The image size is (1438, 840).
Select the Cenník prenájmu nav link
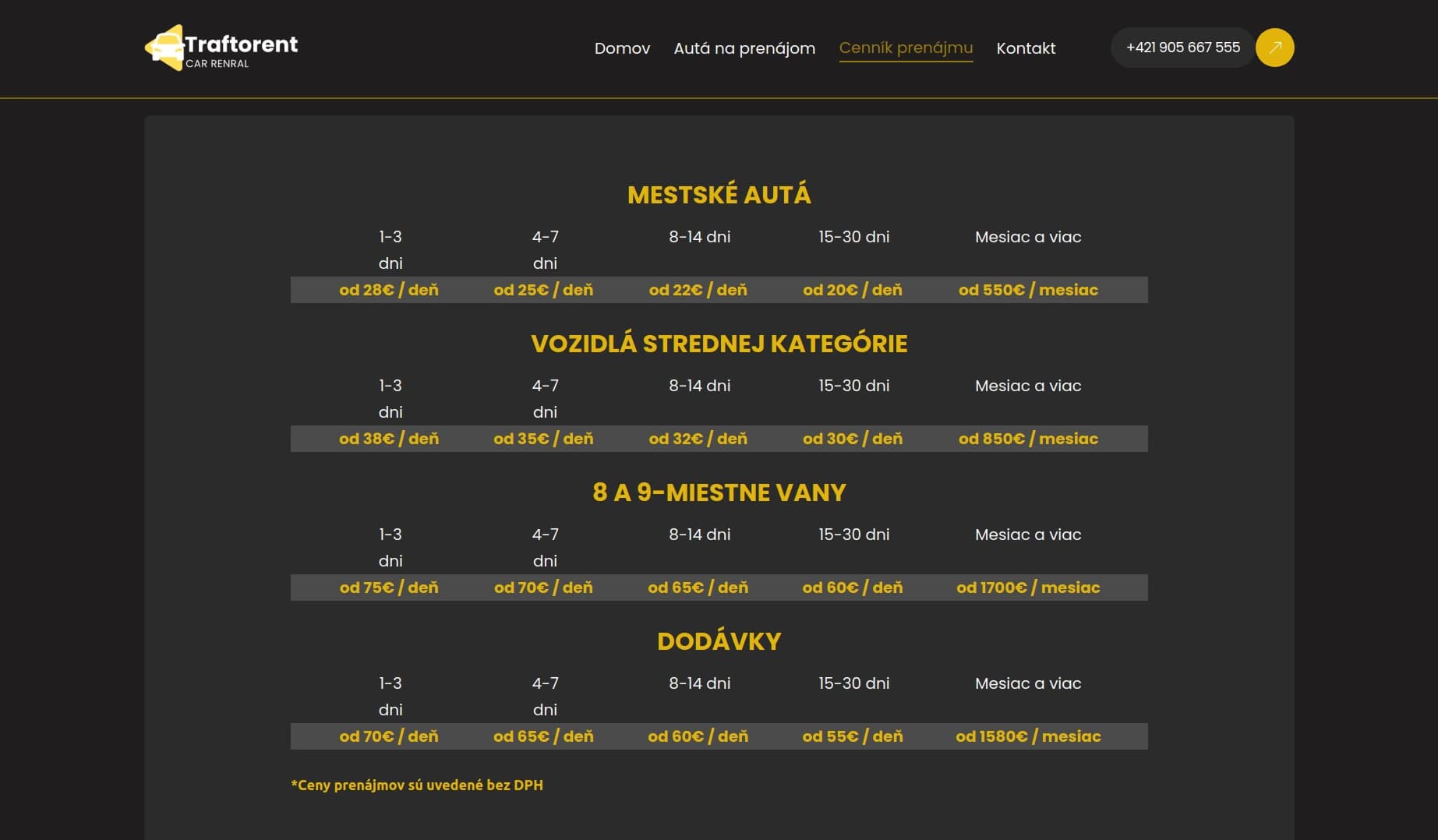(906, 48)
